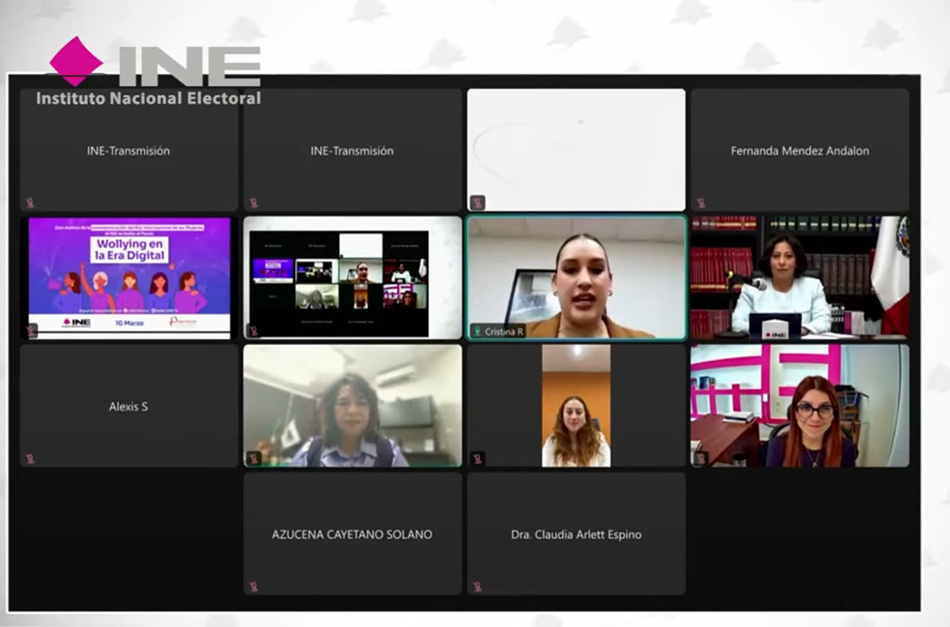Click muted mic icon on Fernanda Mendez Andalon tile
This screenshot has width=950, height=627.
click(x=701, y=203)
